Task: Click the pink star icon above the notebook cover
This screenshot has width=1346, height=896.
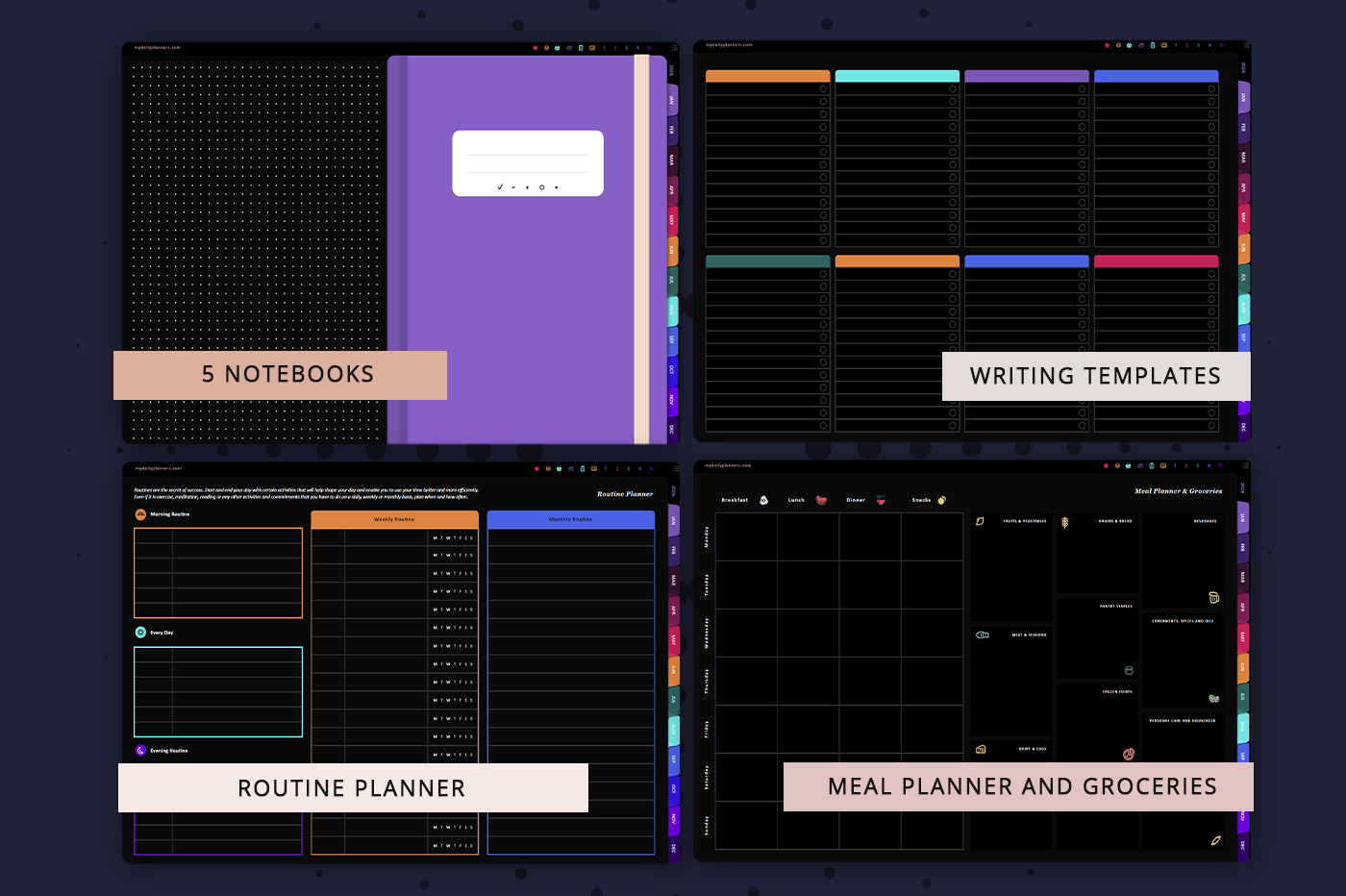Action: point(536,48)
